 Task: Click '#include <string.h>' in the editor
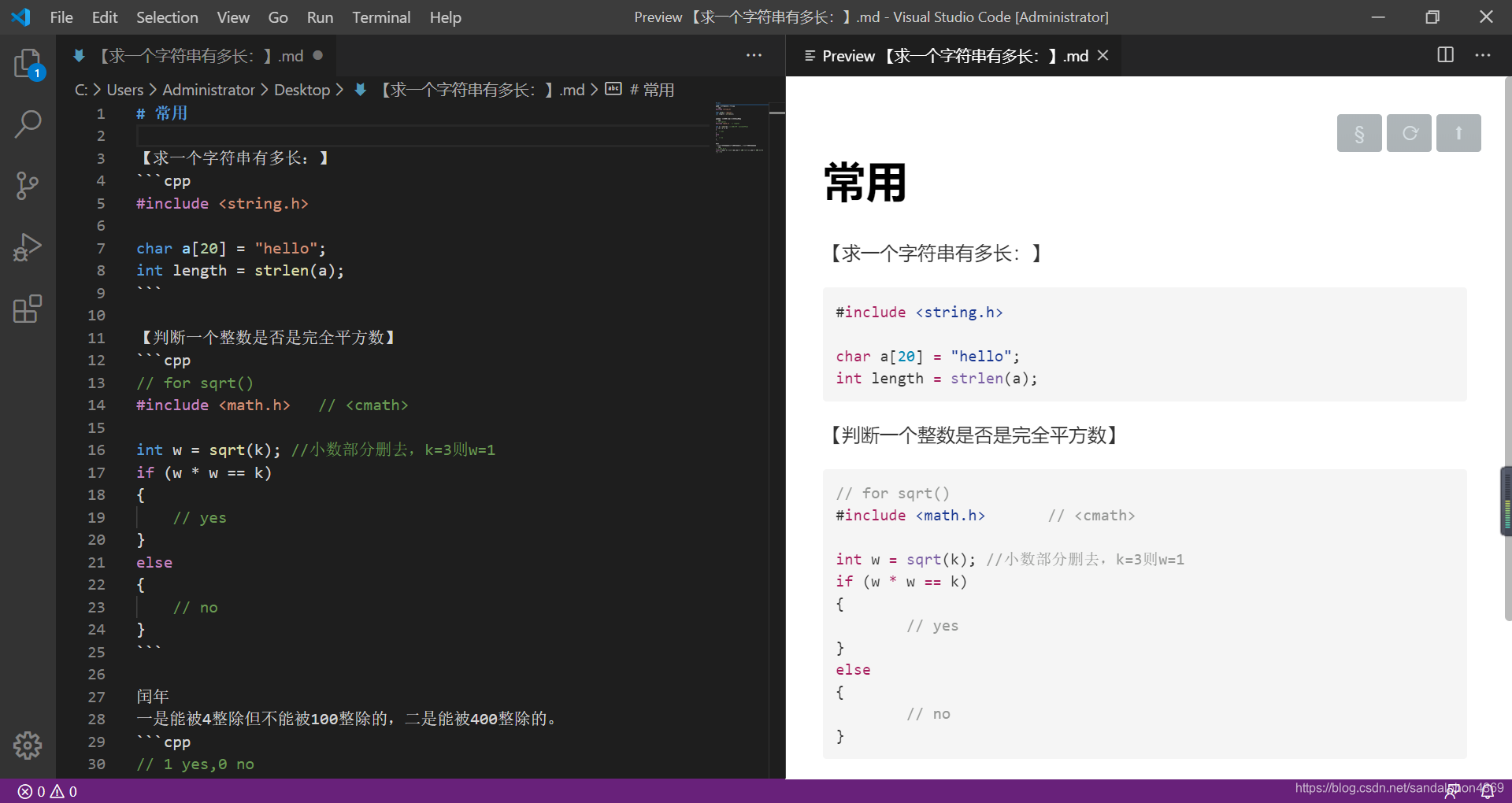point(222,203)
